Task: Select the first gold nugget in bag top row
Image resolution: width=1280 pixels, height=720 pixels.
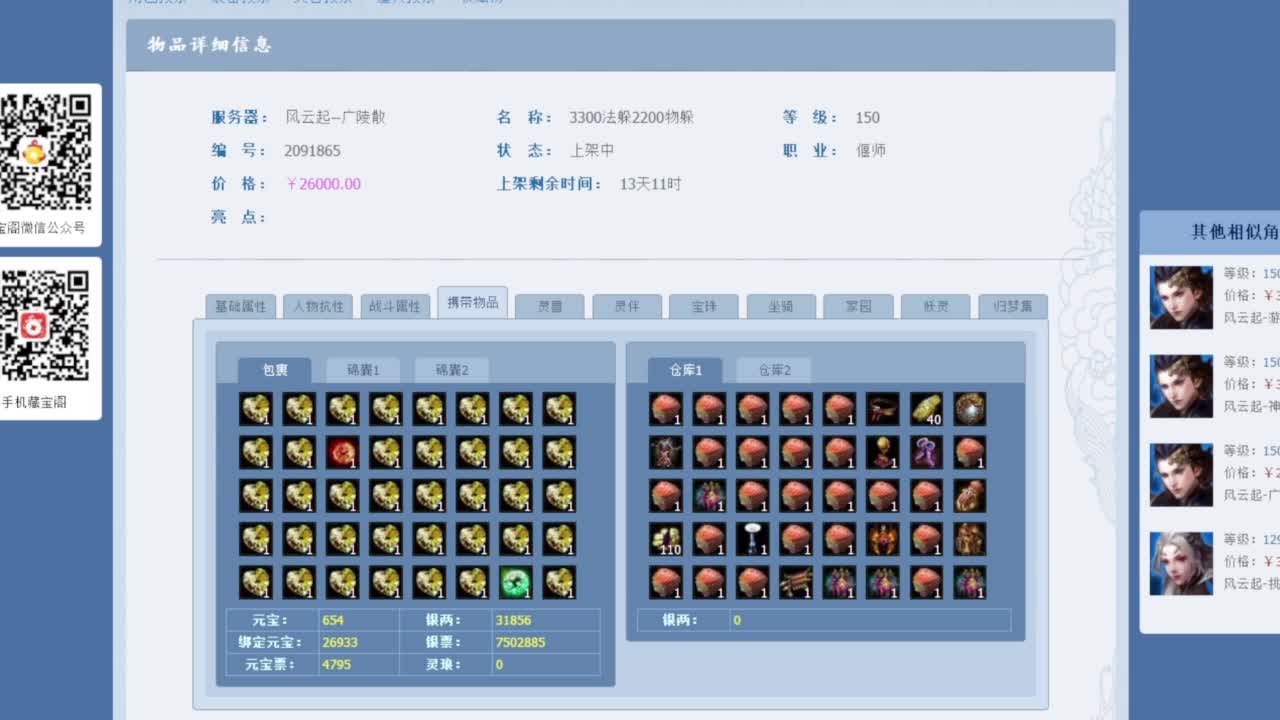Action: click(x=256, y=409)
